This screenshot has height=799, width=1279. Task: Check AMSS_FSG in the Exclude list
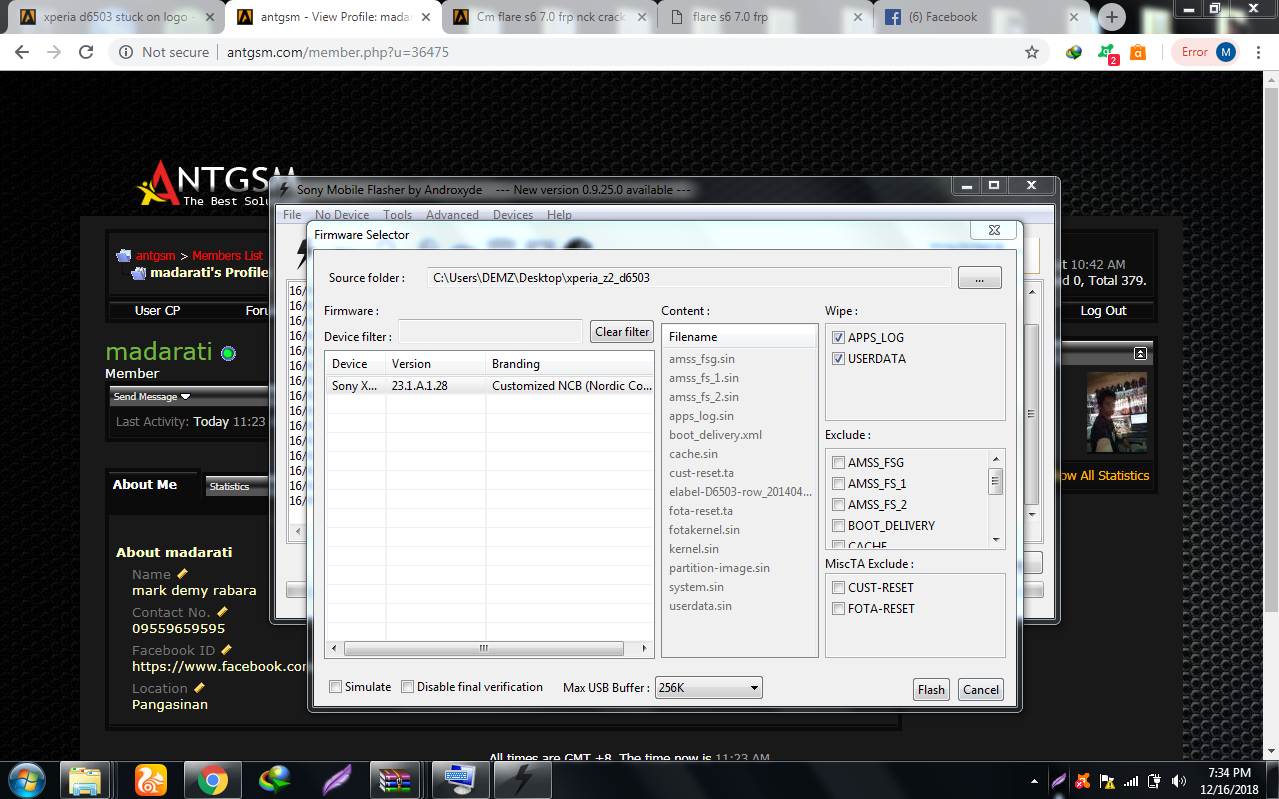coord(838,463)
